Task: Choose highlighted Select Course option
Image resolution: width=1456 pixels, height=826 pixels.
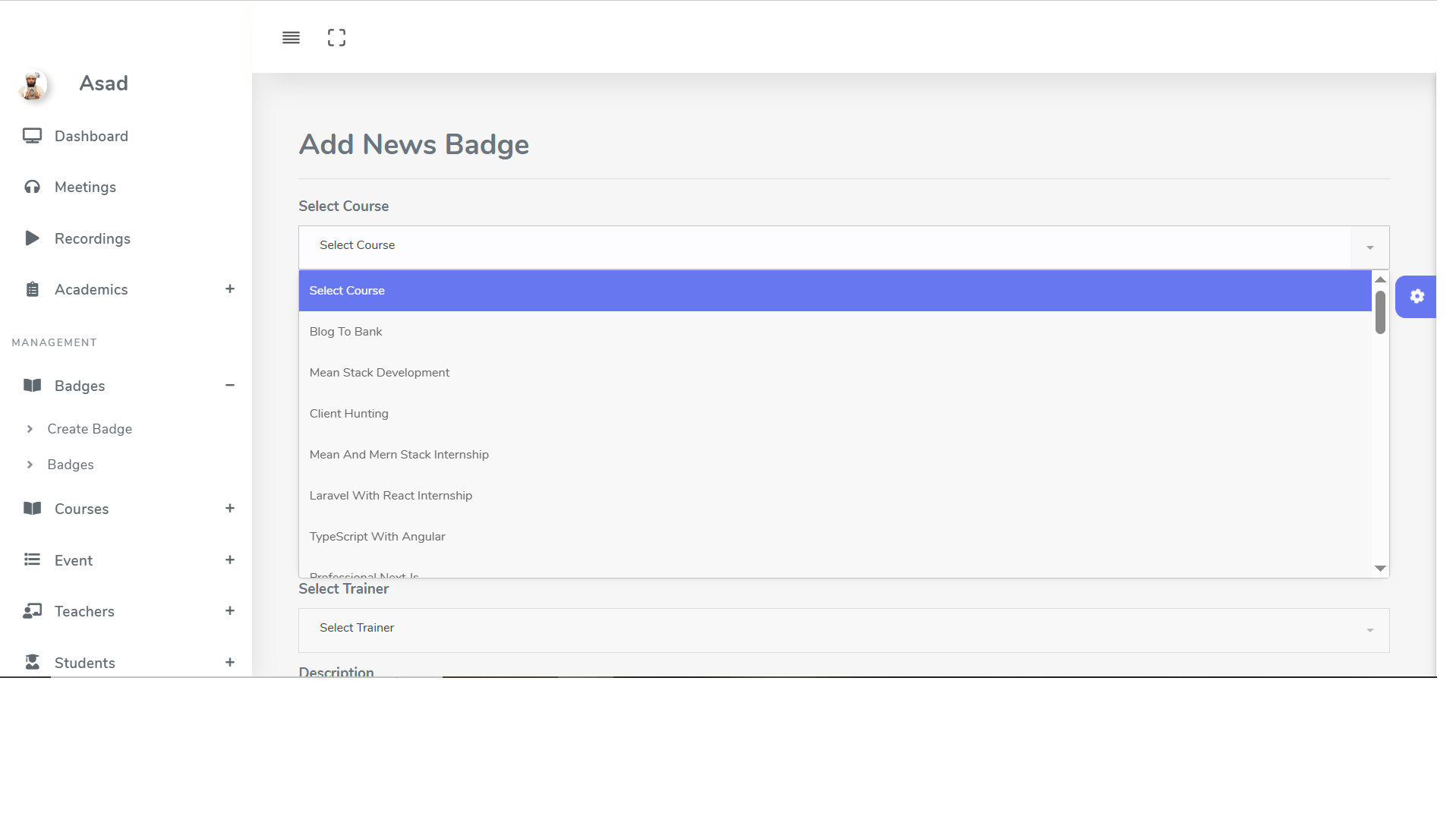Action: tap(835, 291)
